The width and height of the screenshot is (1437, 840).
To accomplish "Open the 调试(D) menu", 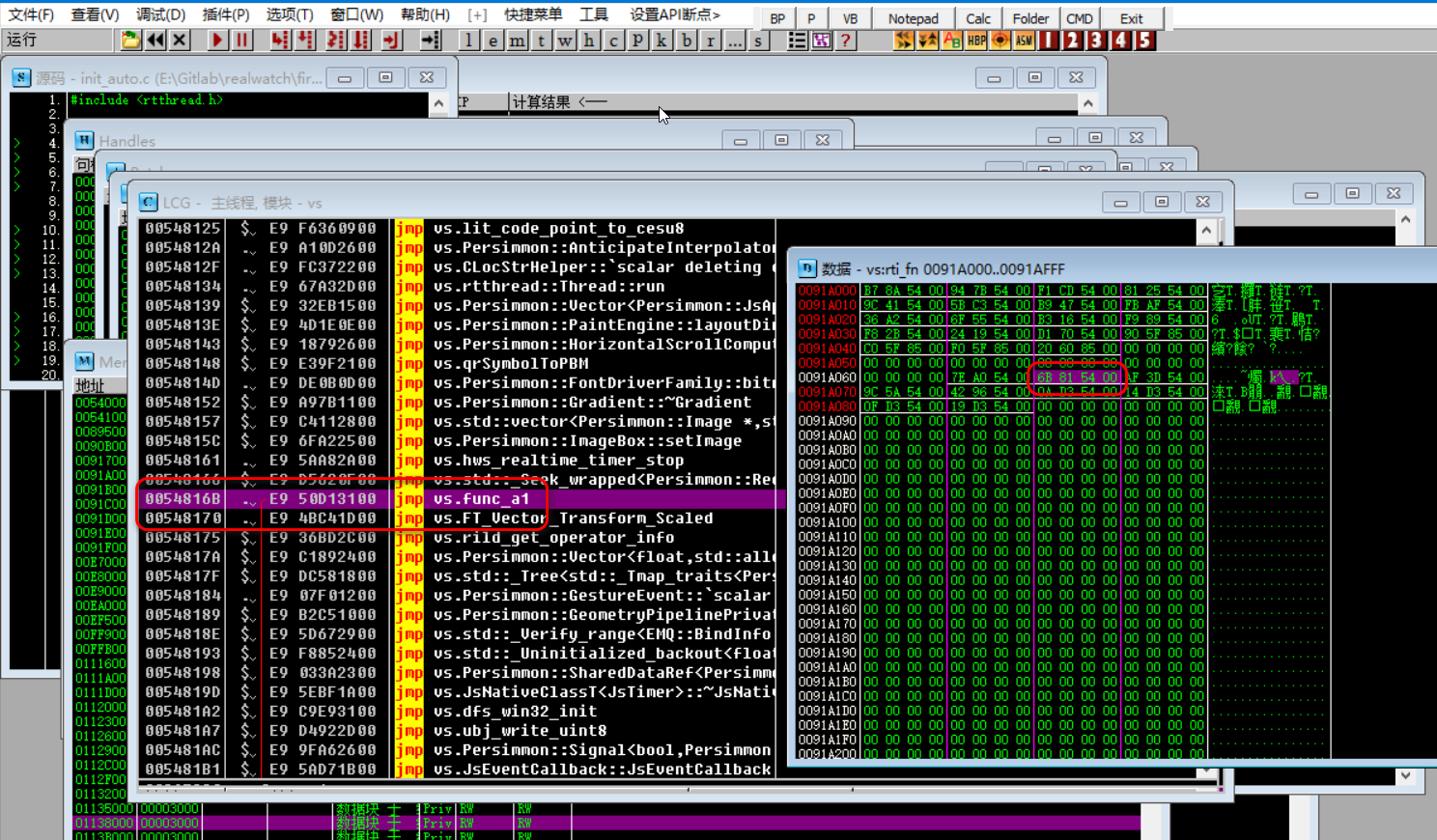I will click(x=160, y=14).
